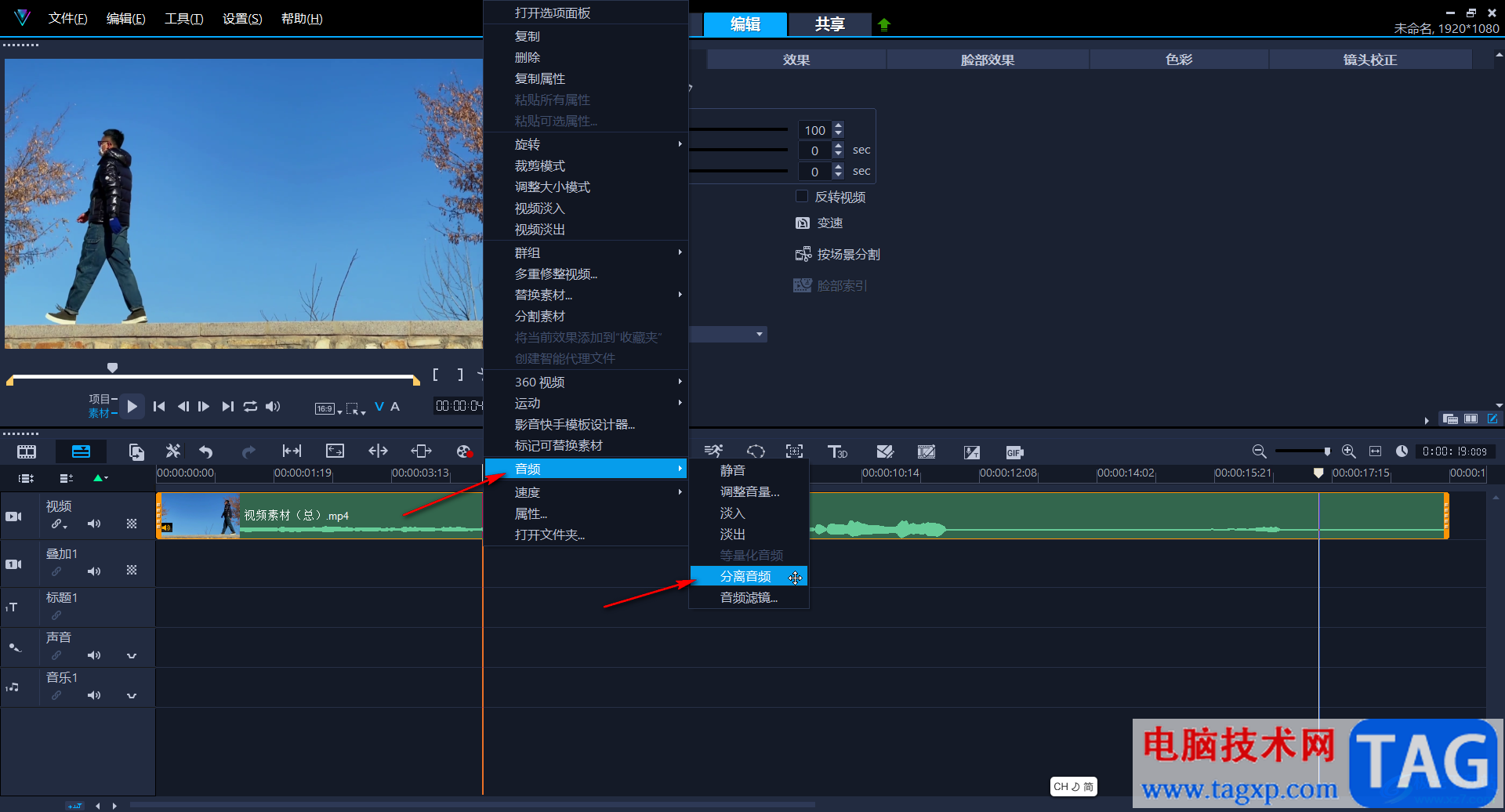Click the preview scrubber handle
Image resolution: width=1505 pixels, height=812 pixels.
[x=112, y=368]
